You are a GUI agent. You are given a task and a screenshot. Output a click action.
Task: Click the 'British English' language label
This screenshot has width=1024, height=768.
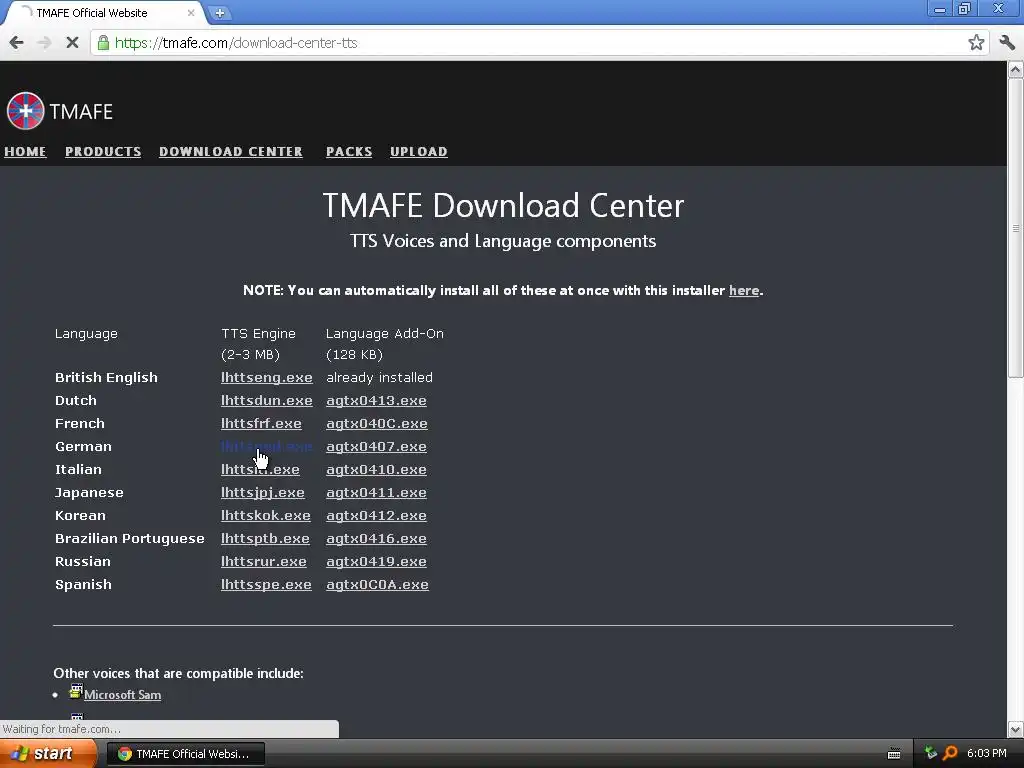click(x=106, y=377)
